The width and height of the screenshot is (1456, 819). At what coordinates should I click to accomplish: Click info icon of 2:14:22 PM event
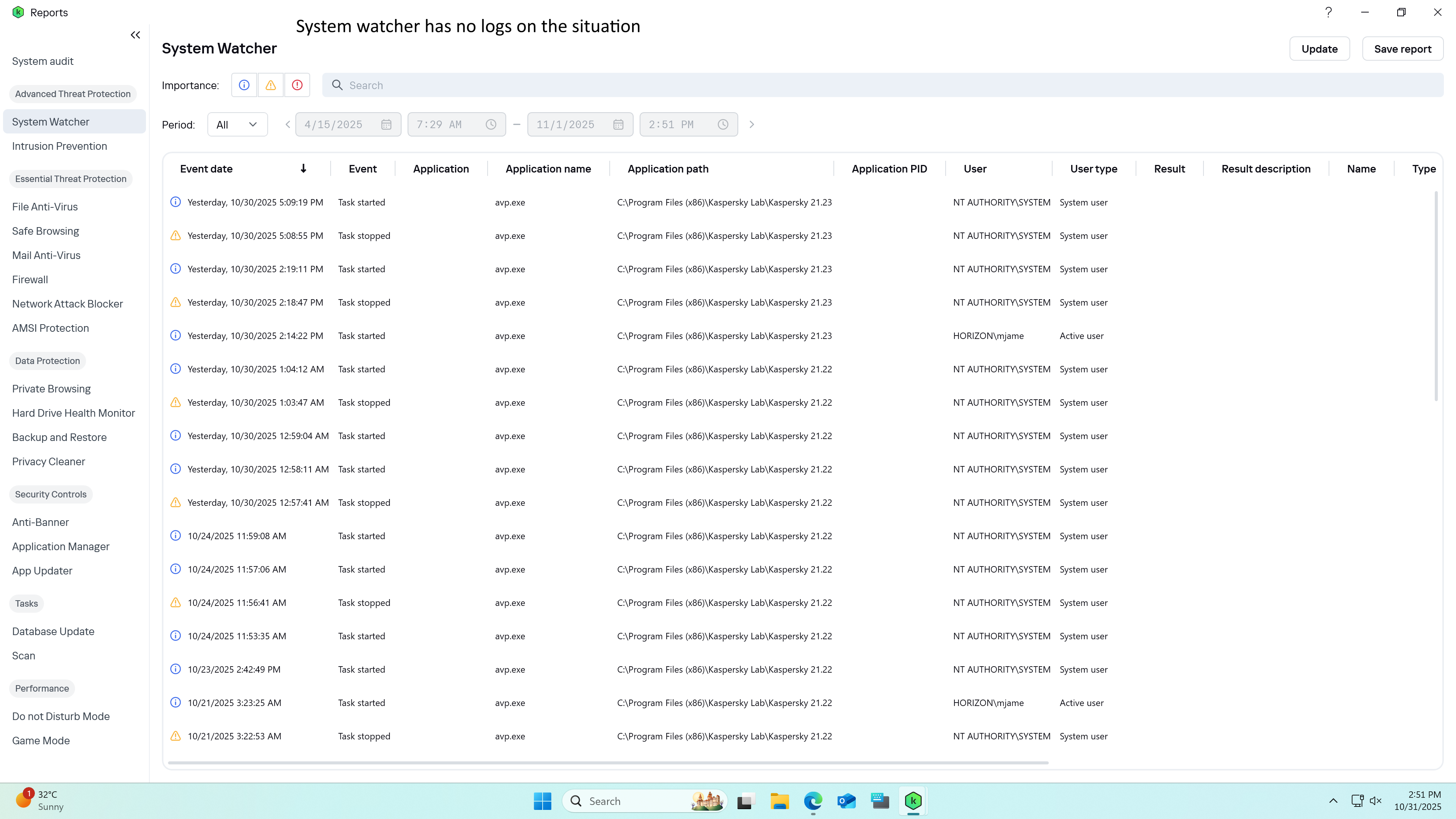coord(176,335)
